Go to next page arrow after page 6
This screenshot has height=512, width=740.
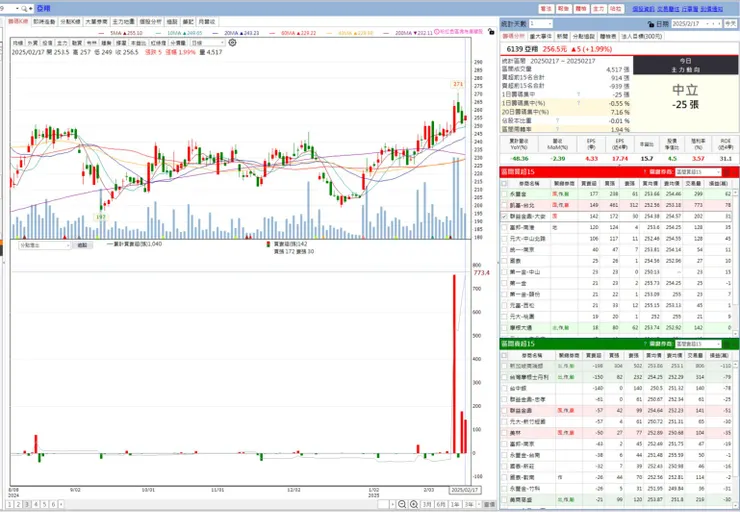click(61, 504)
